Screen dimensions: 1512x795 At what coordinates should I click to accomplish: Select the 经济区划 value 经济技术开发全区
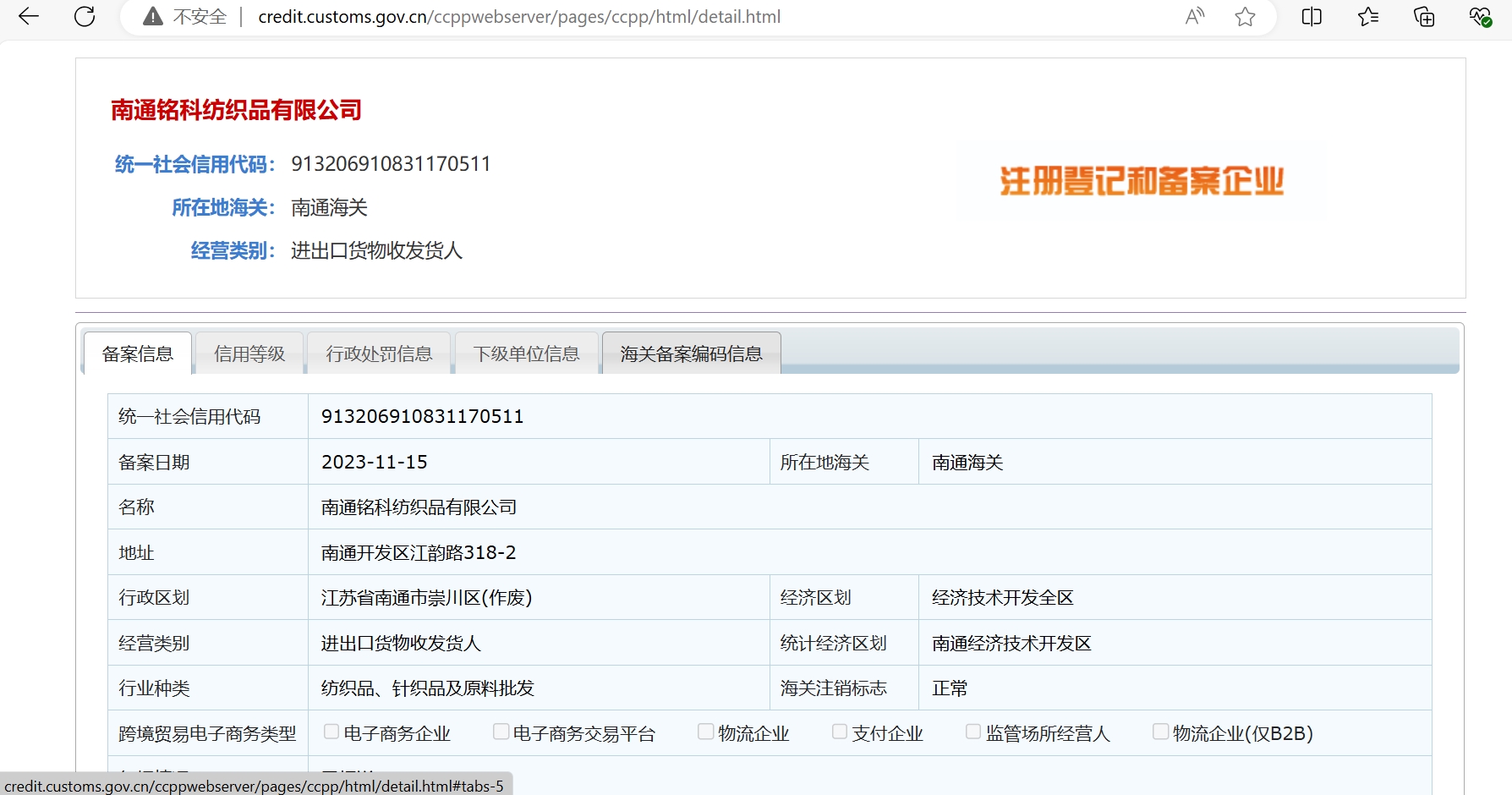pyautogui.click(x=1003, y=598)
